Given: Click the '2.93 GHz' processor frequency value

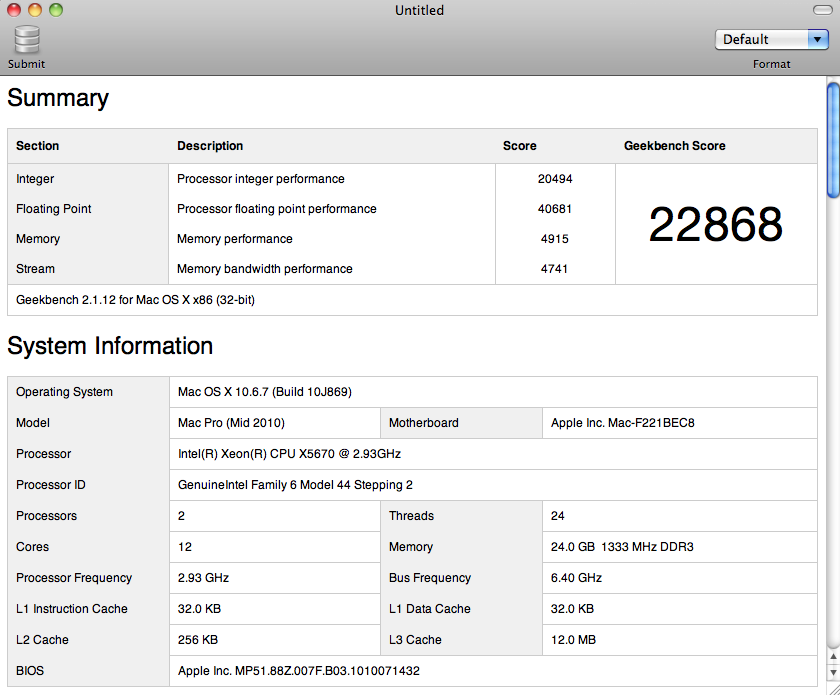Looking at the screenshot, I should 203,578.
